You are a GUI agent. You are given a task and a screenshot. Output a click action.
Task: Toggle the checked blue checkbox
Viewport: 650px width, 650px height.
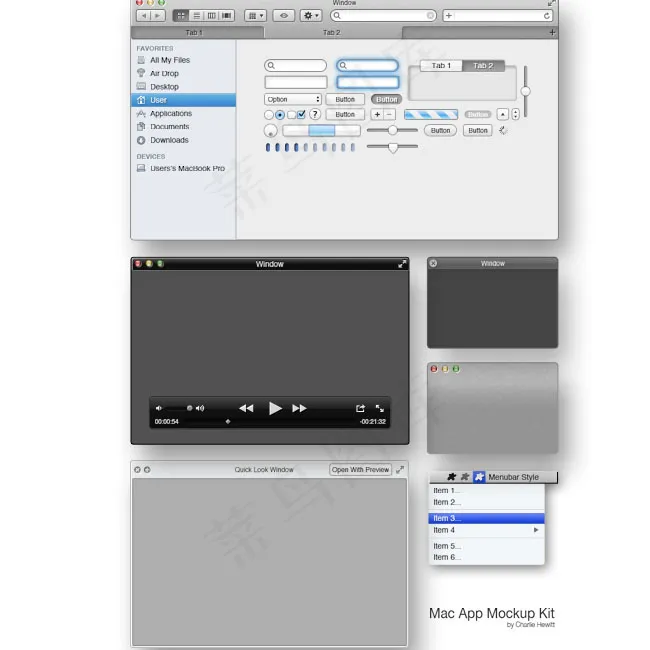[x=301, y=115]
